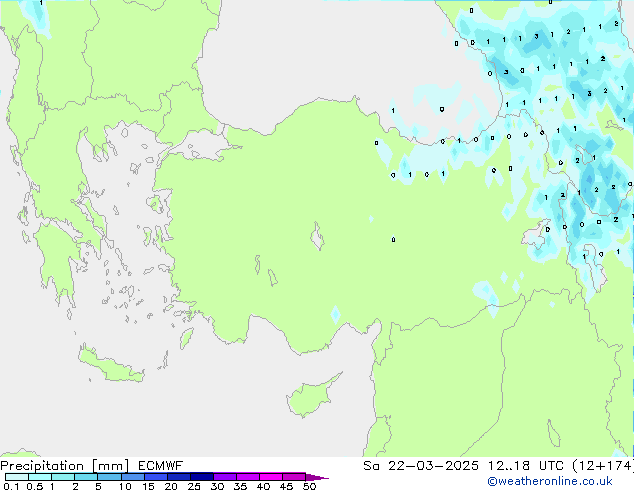Choose the 10–15 mm blue legend swatch
Viewport: 634px width, 490px height.
pos(132,477)
